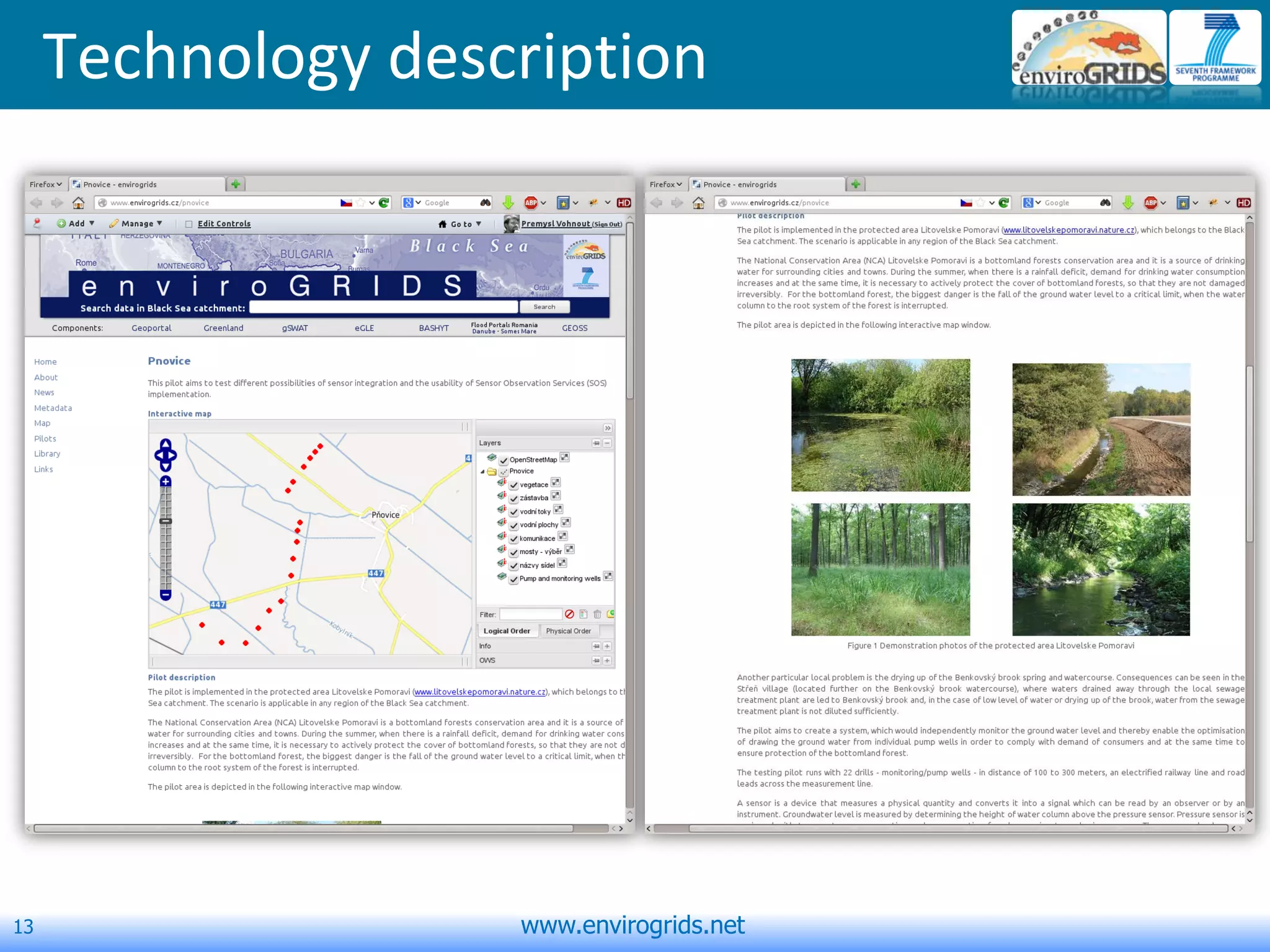Click the pin icon in the Info panel header
1270x952 pixels.
click(596, 646)
